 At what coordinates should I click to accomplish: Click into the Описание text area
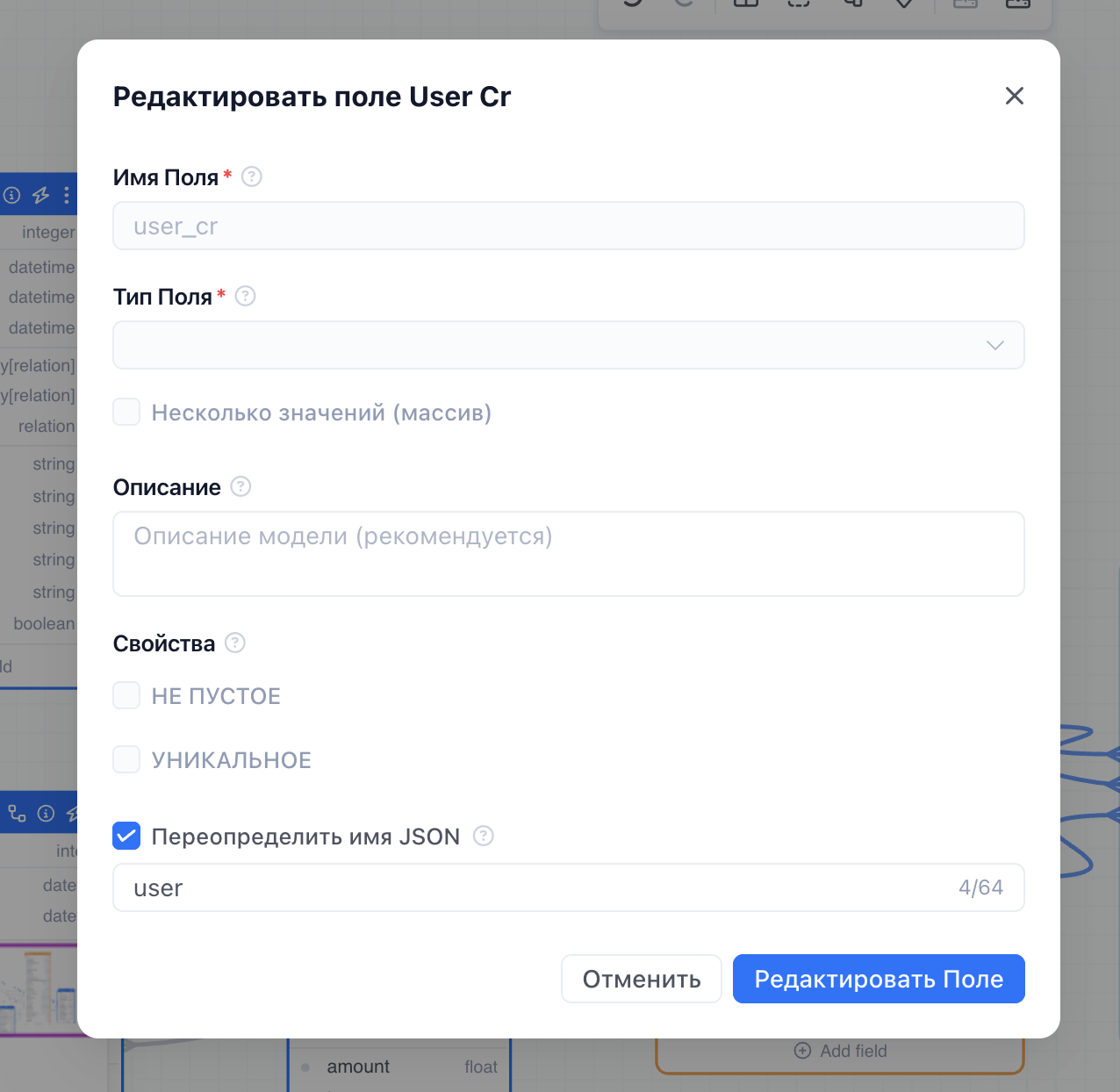(569, 554)
